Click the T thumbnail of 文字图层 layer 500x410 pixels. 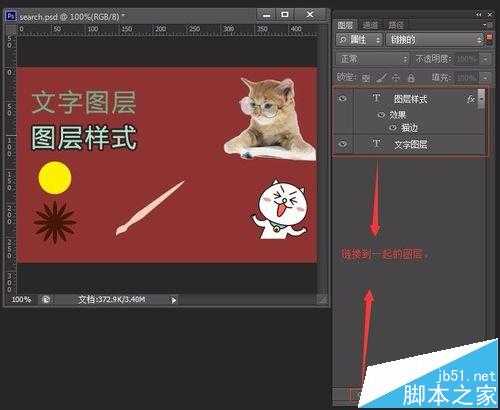[376, 144]
